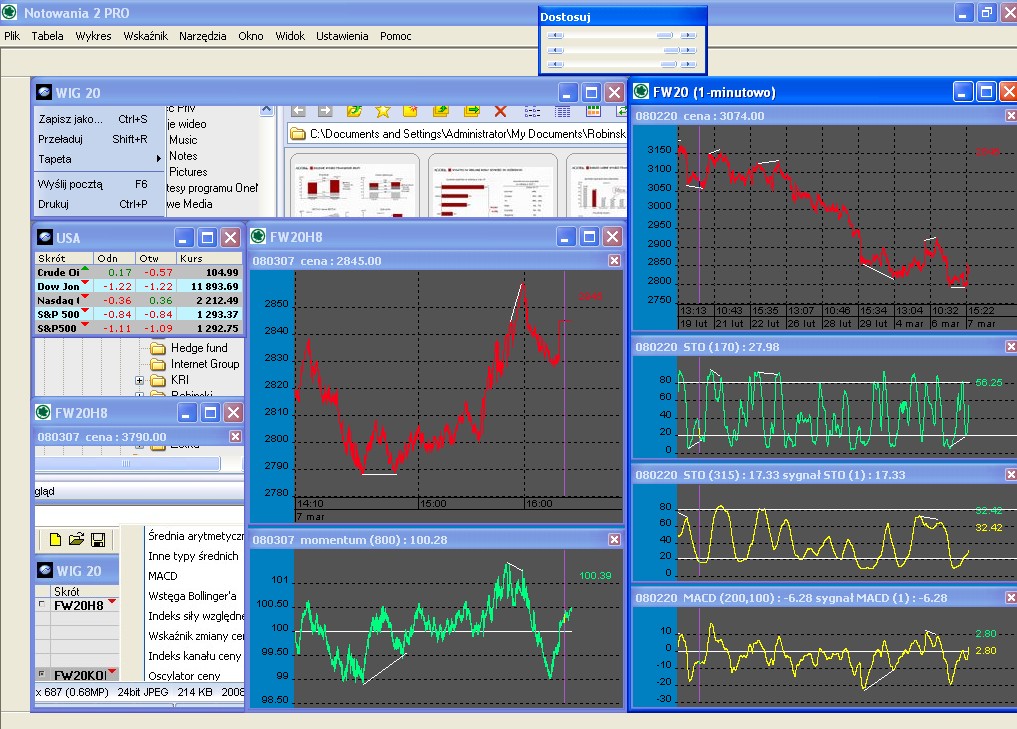The height and width of the screenshot is (729, 1017).
Task: Click the yellow star favorites icon
Action: [382, 111]
